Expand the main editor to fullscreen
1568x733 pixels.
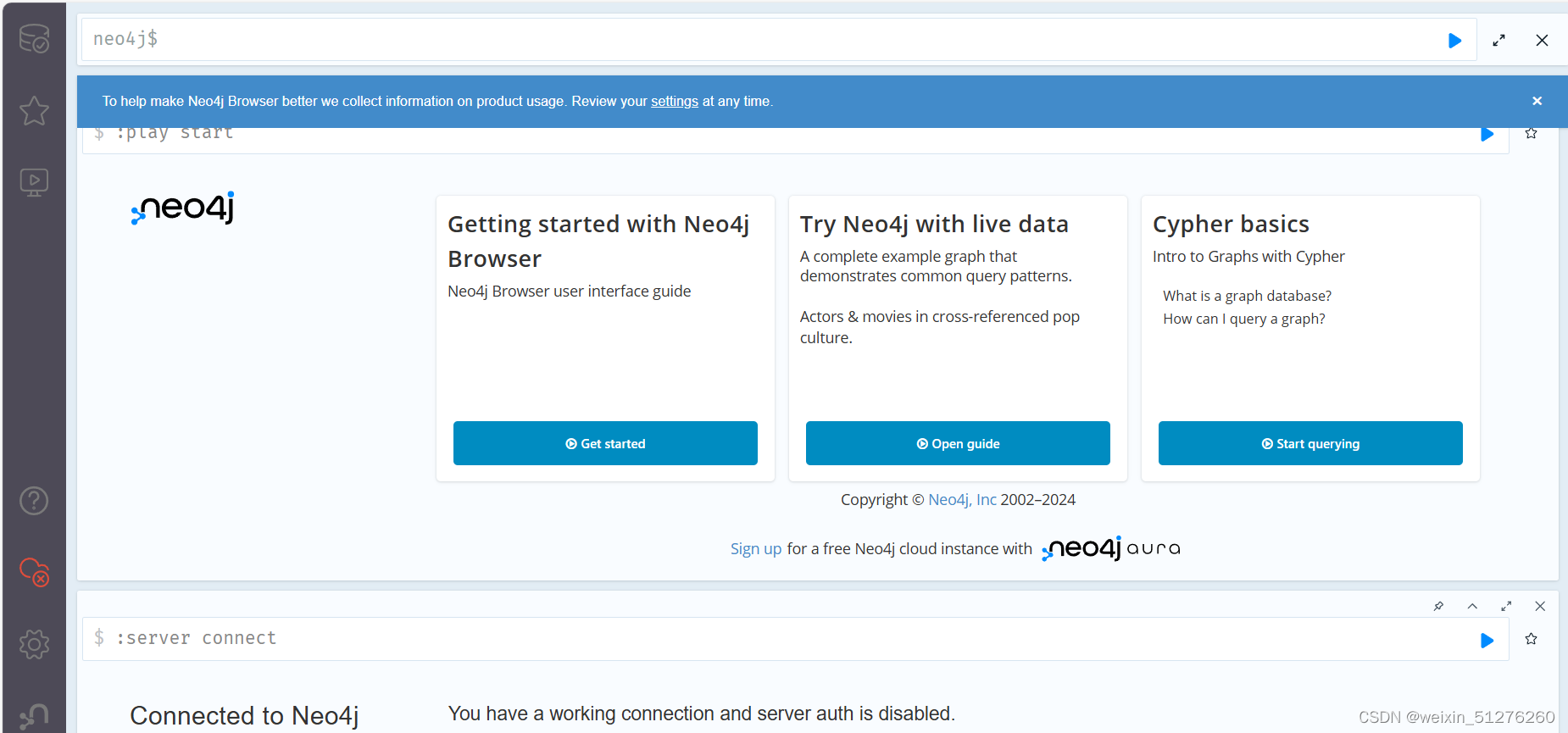(x=1498, y=40)
